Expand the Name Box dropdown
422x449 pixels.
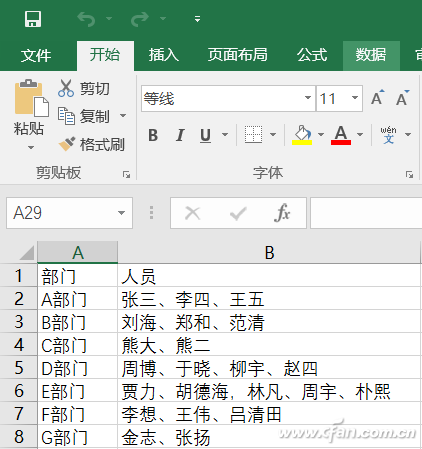click(x=121, y=213)
